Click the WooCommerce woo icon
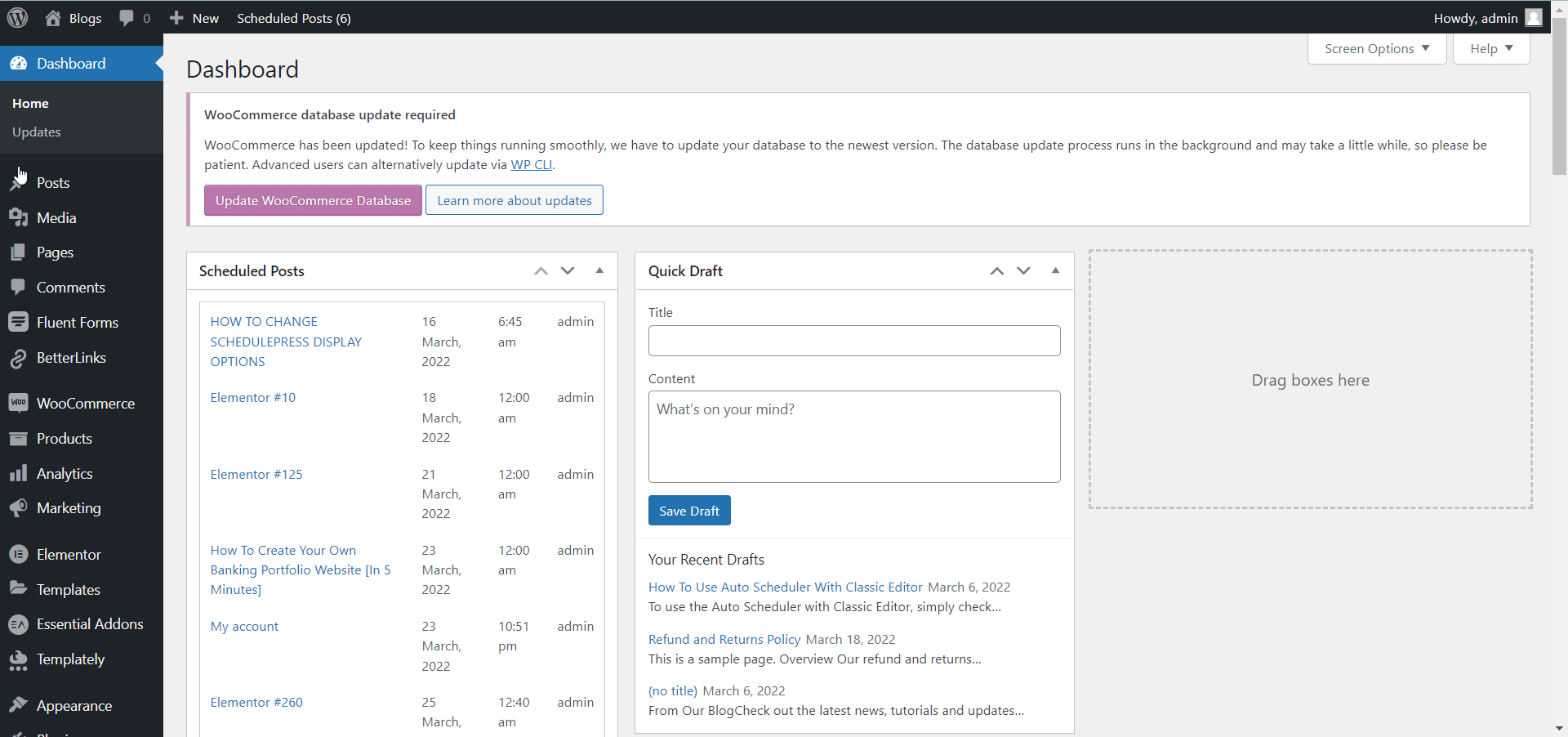This screenshot has width=1568, height=737. (x=19, y=403)
